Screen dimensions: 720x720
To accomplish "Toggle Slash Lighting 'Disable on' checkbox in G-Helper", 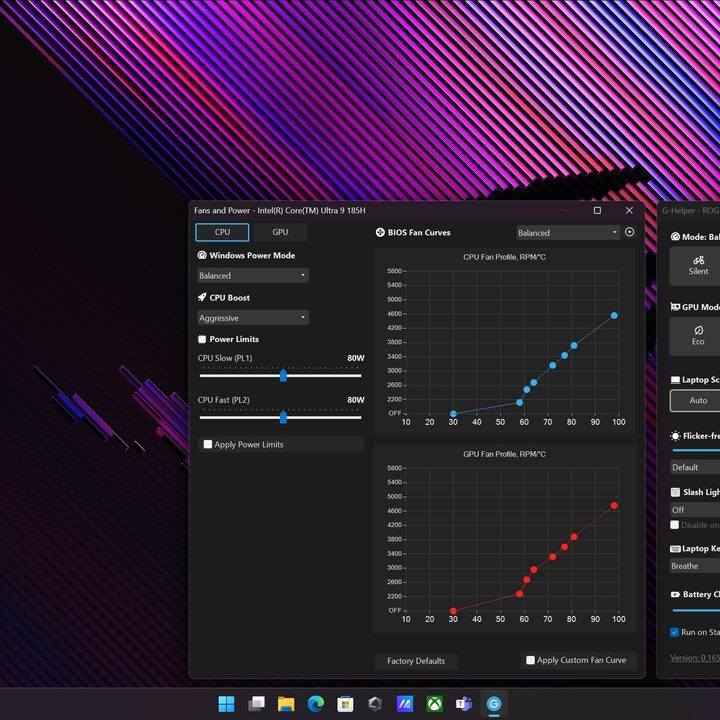I will [x=675, y=525].
